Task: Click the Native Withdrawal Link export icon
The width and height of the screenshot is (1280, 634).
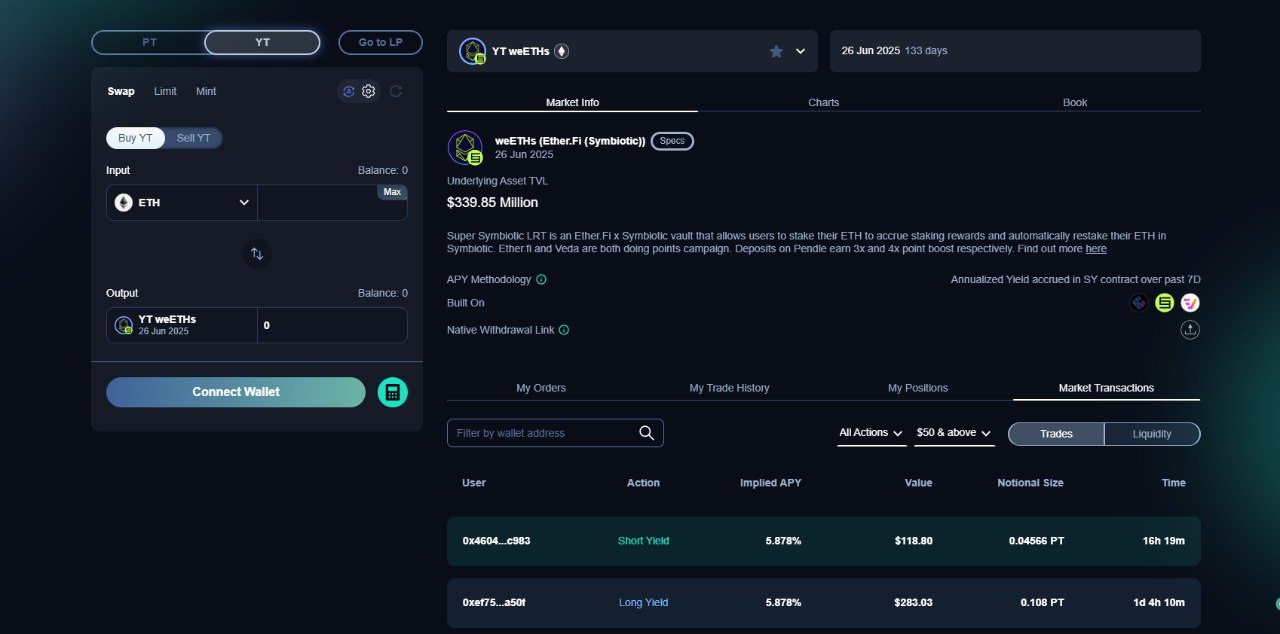Action: pyautogui.click(x=1190, y=330)
